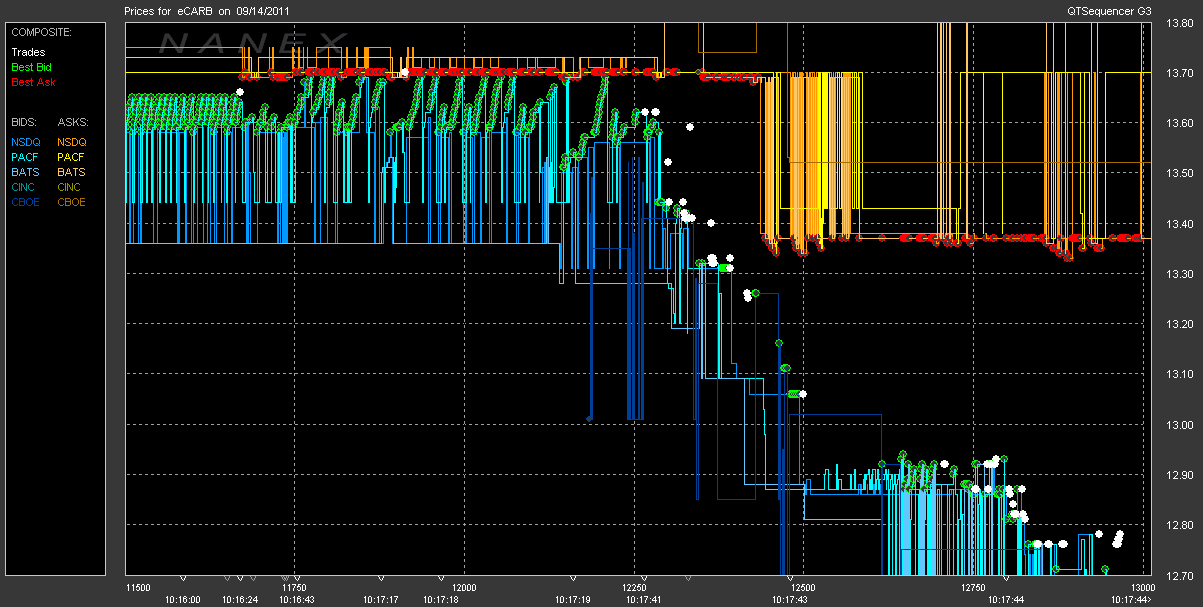Image resolution: width=1203 pixels, height=607 pixels.
Task: Click the 12.90 price axis label
Action: 1180,475
